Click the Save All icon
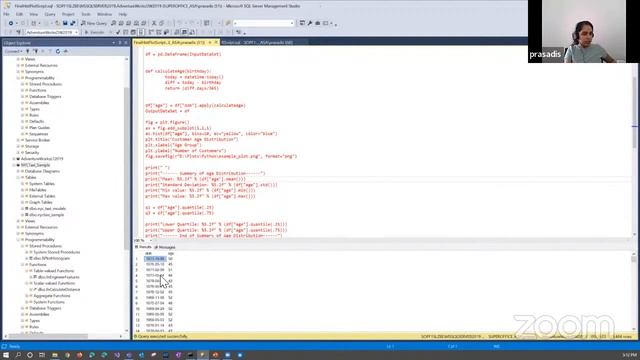Viewport: 640px width, 360px height. [x=73, y=23]
